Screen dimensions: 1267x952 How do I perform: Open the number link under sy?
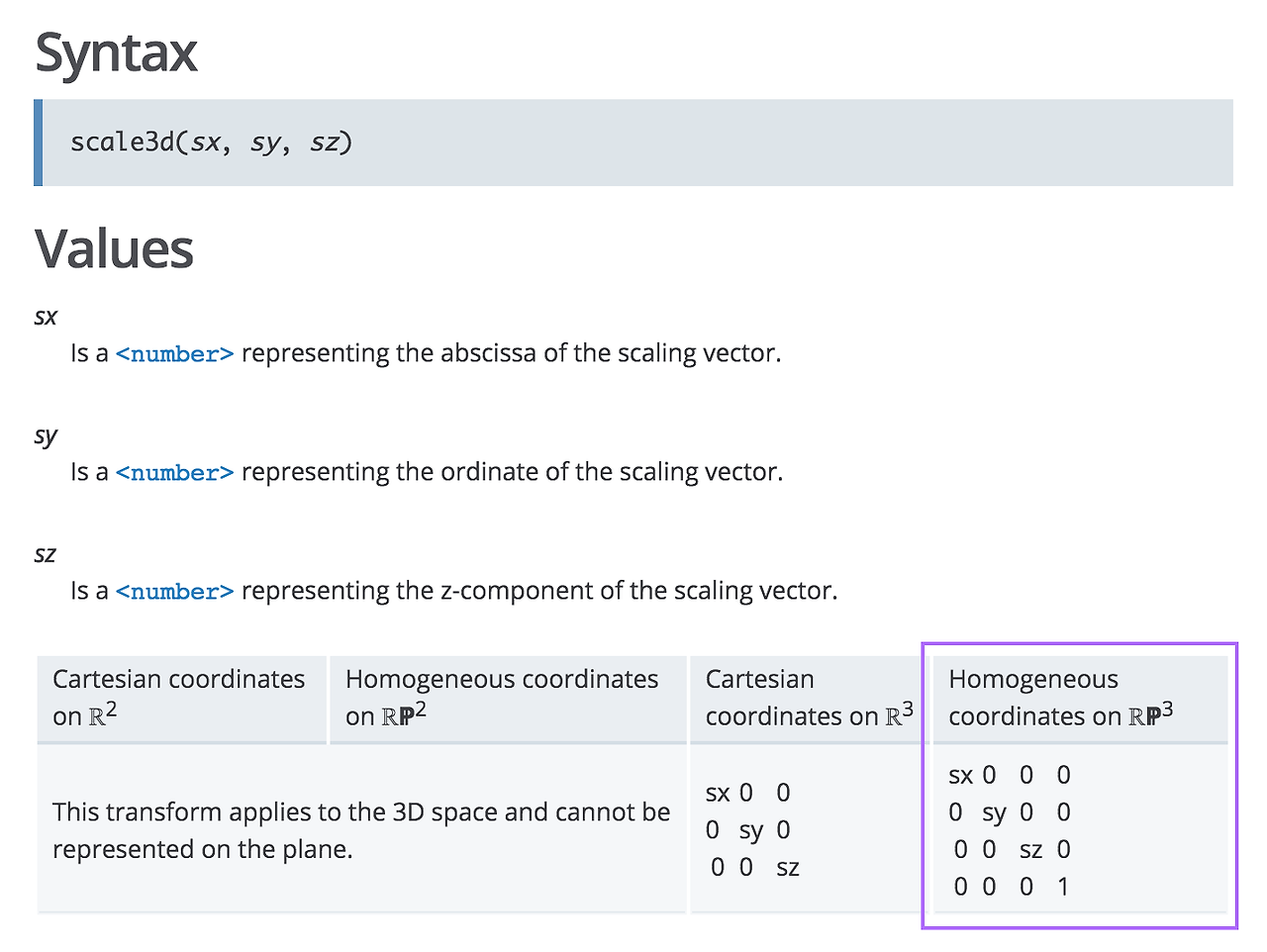pyautogui.click(x=175, y=473)
